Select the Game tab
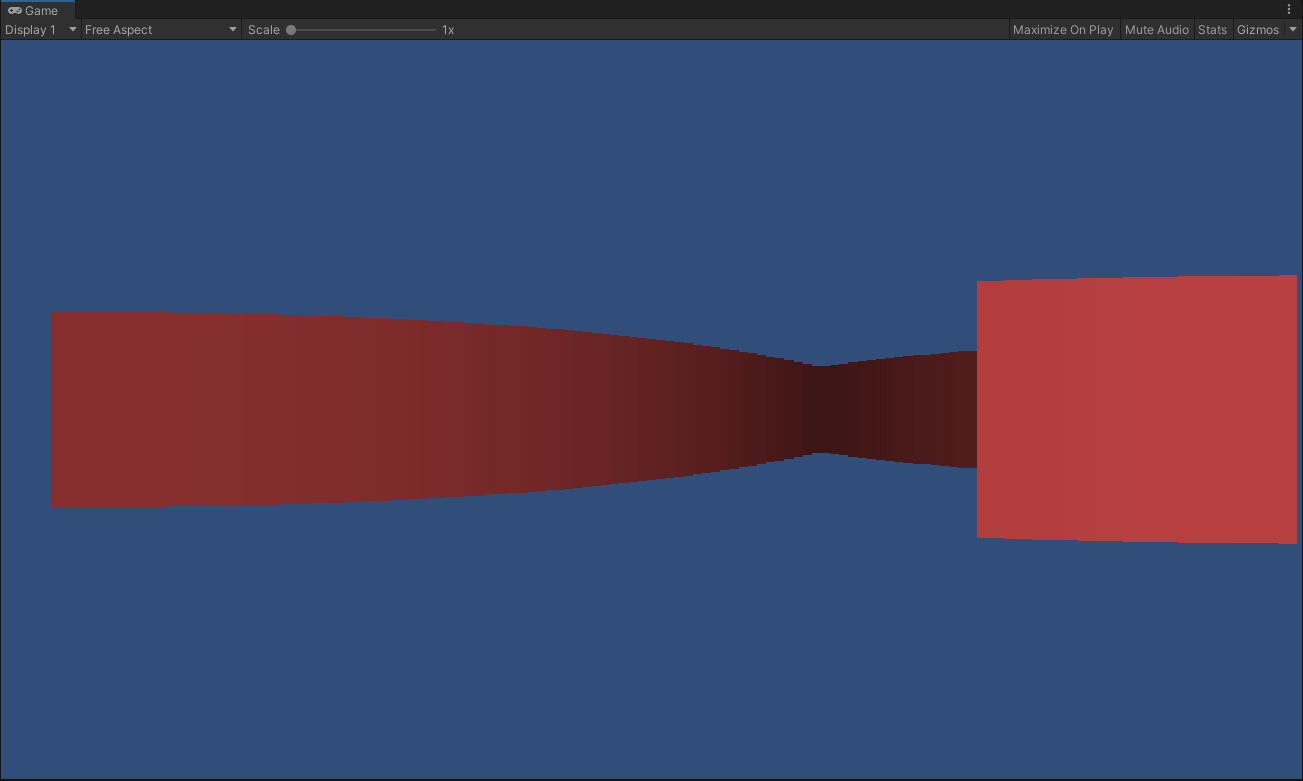This screenshot has height=781, width=1303. click(x=40, y=10)
